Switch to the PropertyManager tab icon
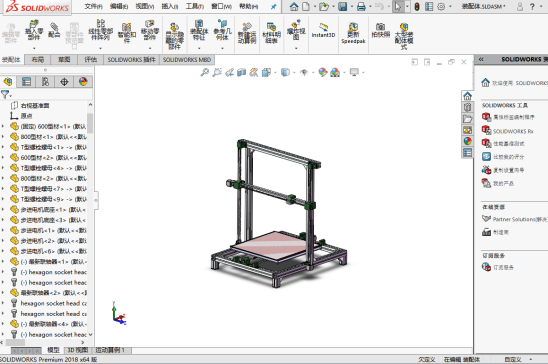The image size is (548, 364). coord(27,82)
